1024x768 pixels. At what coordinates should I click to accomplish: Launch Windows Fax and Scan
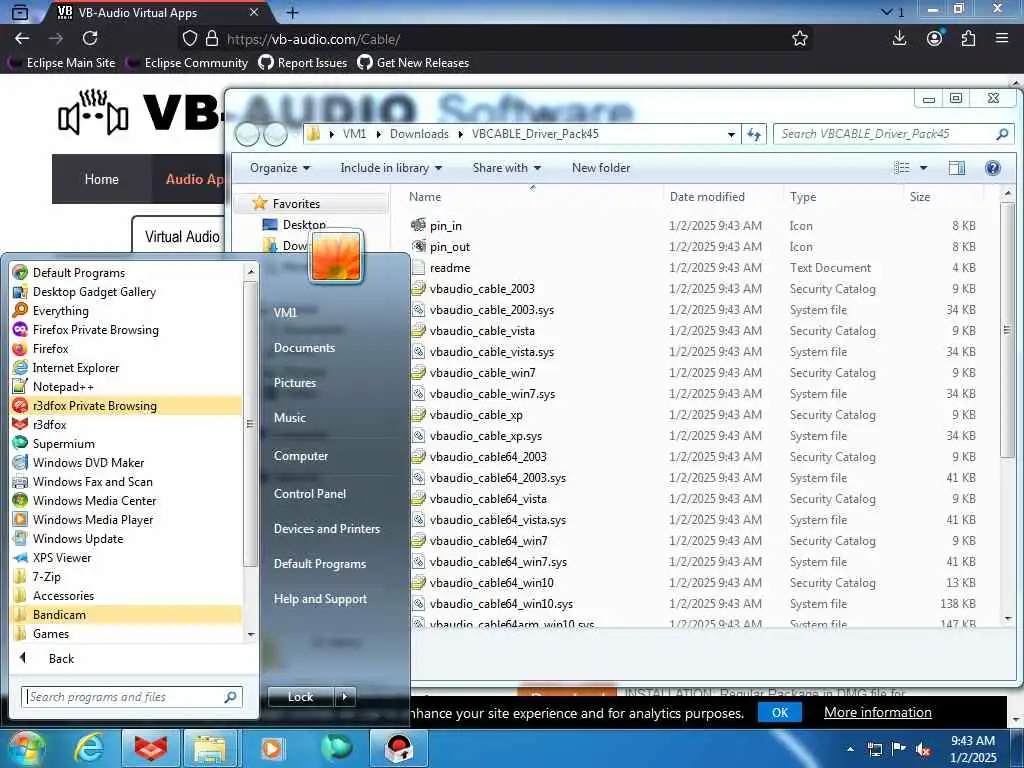(x=92, y=481)
